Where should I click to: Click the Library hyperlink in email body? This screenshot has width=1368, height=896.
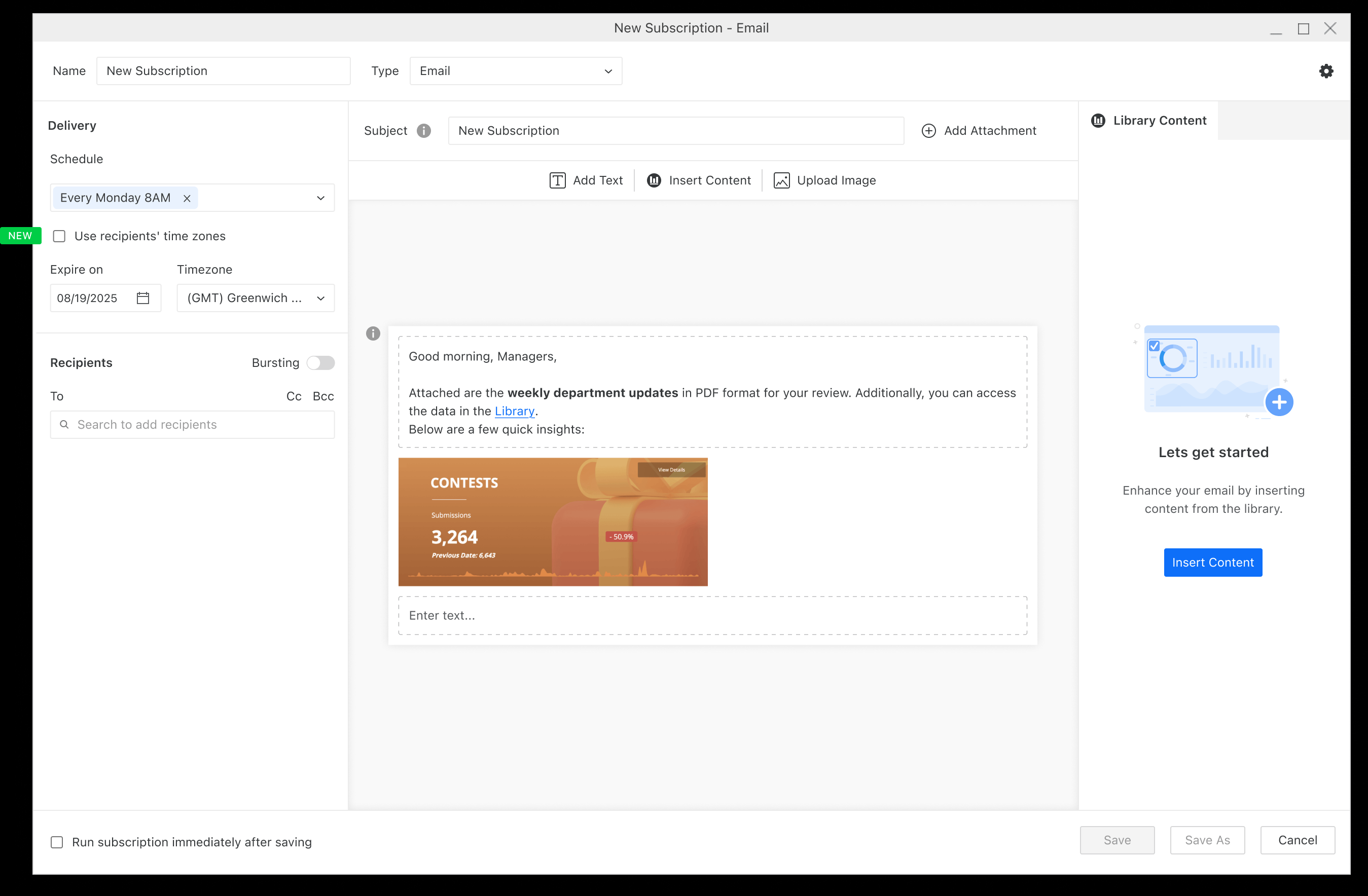[515, 411]
